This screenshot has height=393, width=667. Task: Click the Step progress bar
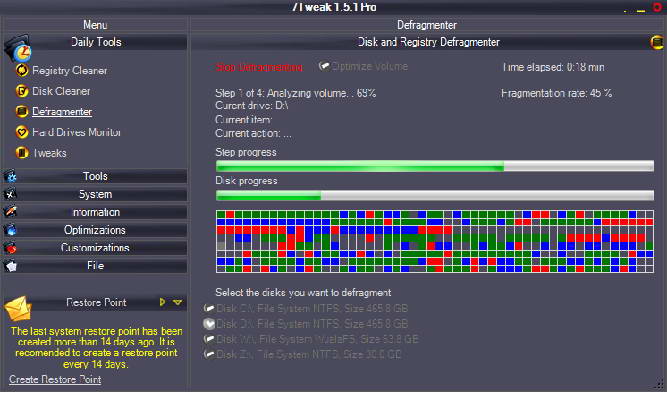coord(435,166)
